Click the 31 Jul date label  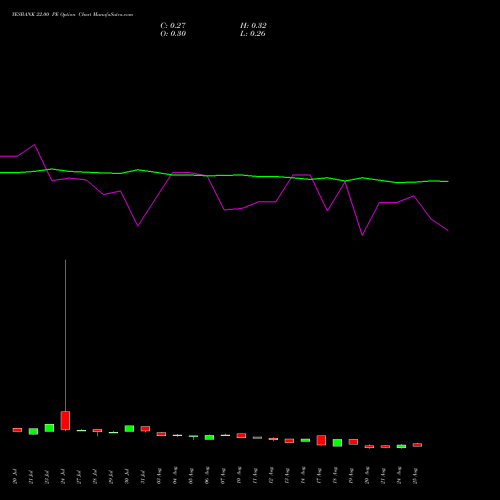(143, 477)
